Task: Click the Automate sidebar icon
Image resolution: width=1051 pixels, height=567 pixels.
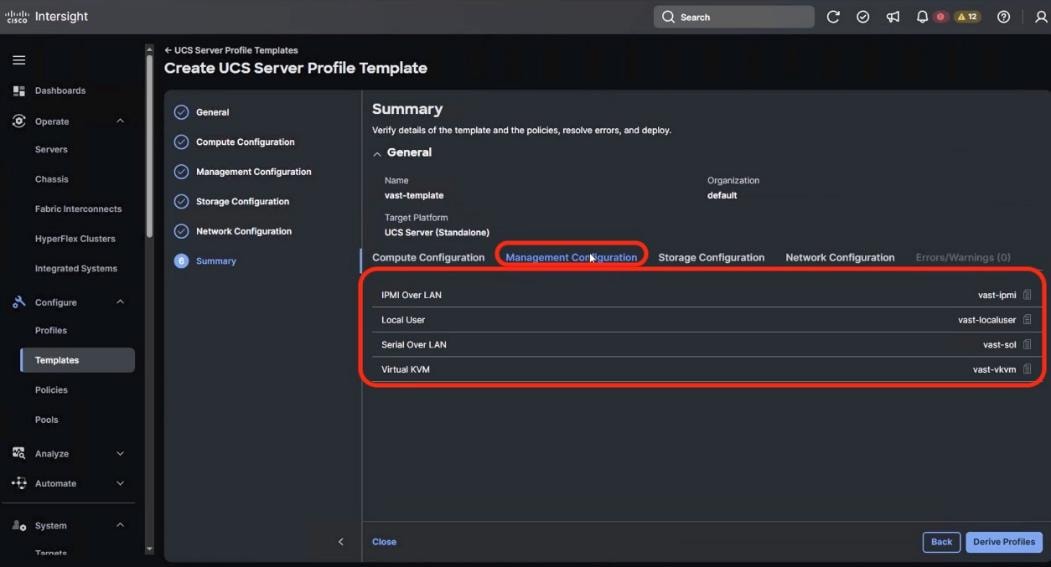Action: pos(19,483)
